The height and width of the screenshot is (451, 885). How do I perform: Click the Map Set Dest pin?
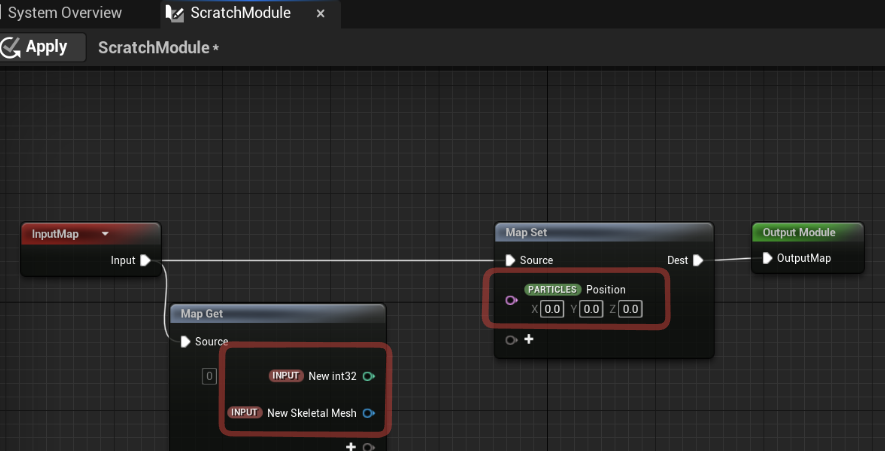(698, 260)
